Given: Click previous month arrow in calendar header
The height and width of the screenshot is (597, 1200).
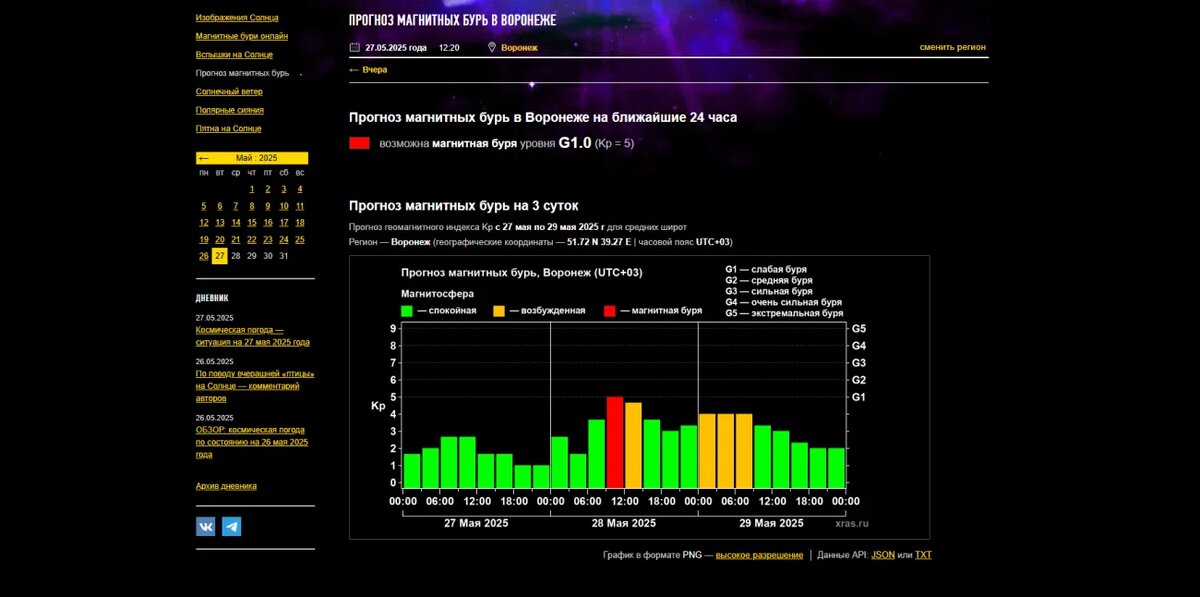Looking at the screenshot, I should pos(203,158).
